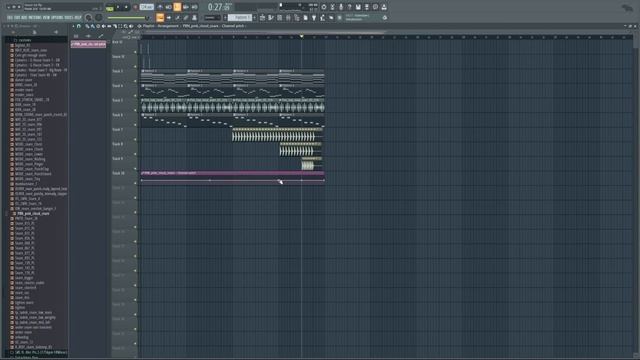640x360 pixels.
Task: Adjust the green master volume slider
Action: [128, 18]
